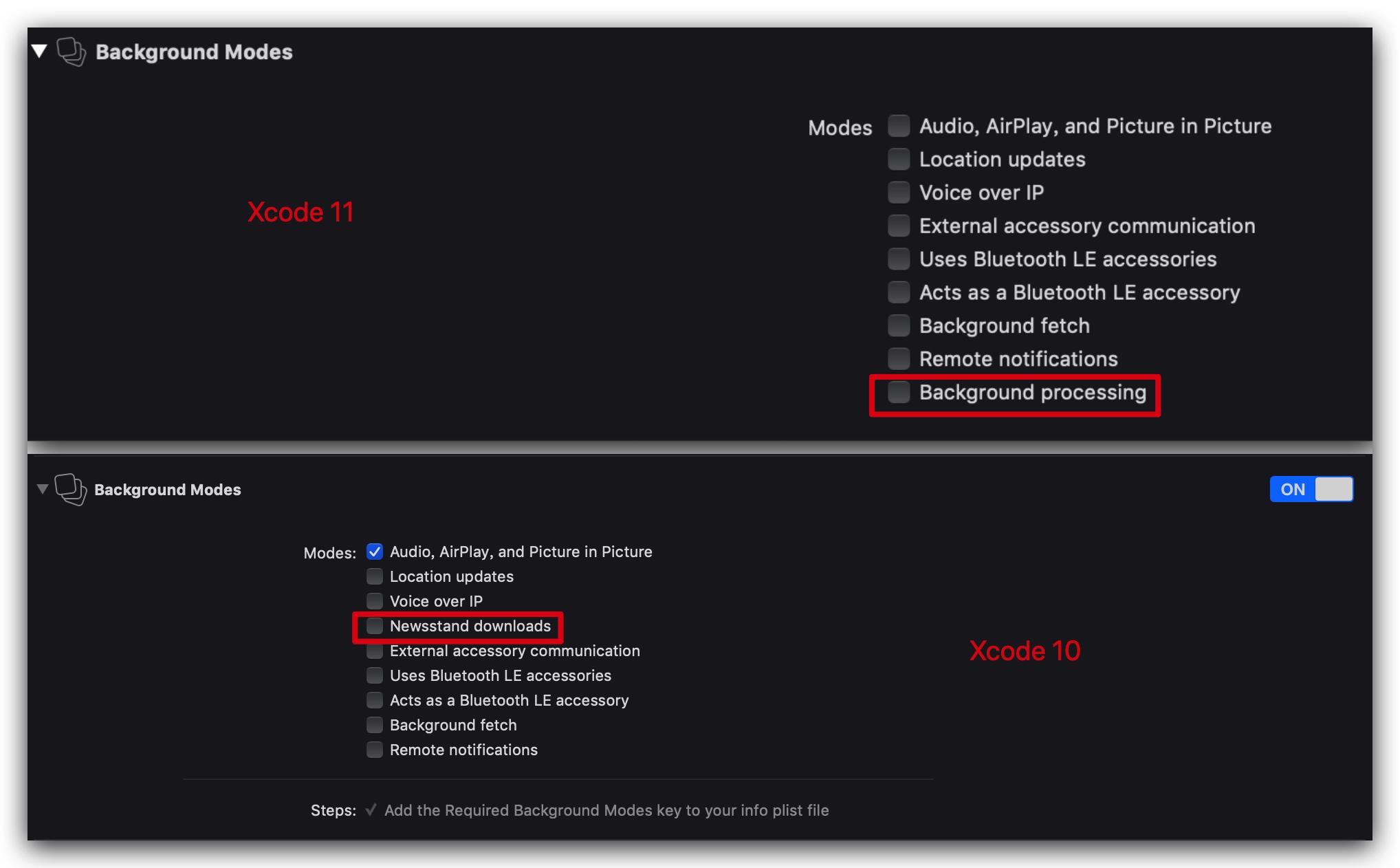Check External accessory communication in the upper list
Image resolution: width=1400 pixels, height=868 pixels.
pyautogui.click(x=898, y=226)
